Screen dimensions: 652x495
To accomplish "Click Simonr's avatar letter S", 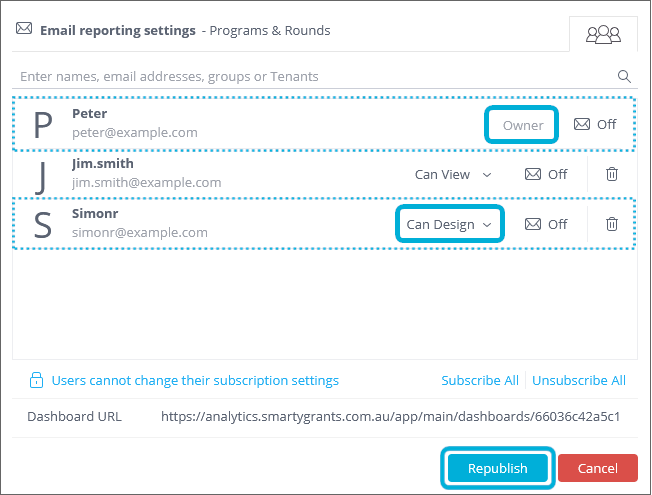I will (42, 224).
